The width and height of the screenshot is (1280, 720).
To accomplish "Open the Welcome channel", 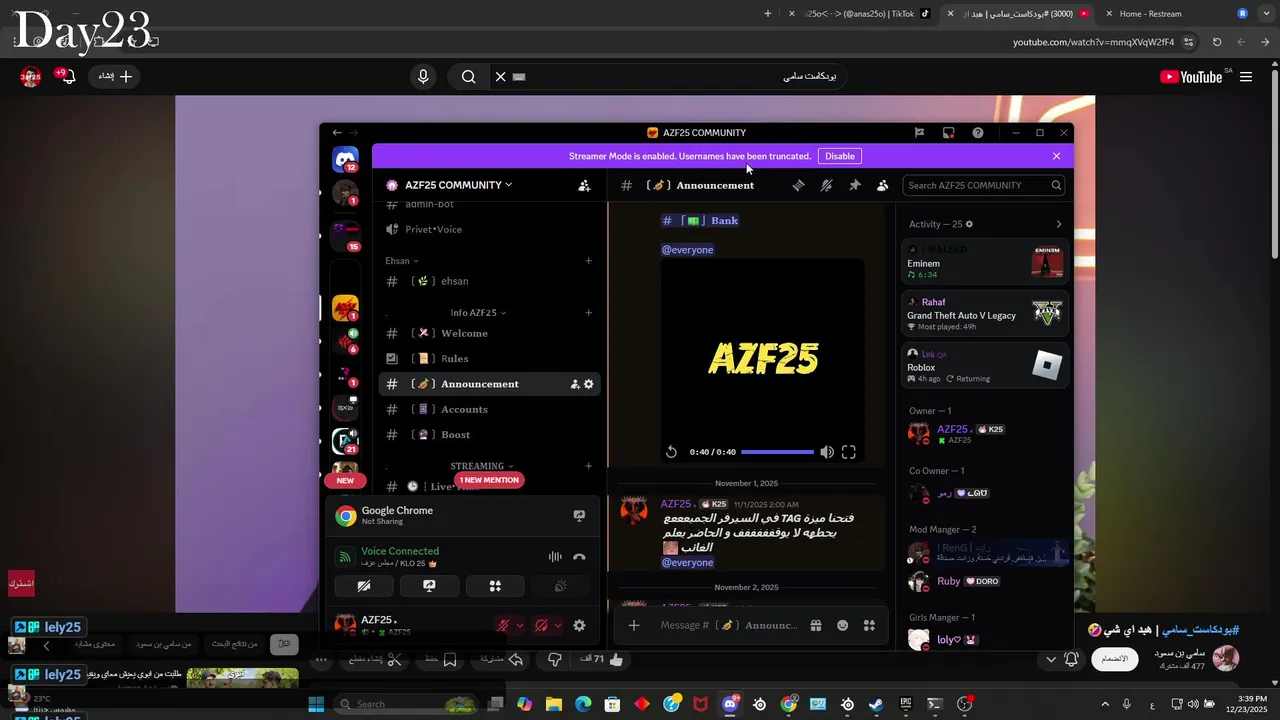I will click(x=489, y=333).
